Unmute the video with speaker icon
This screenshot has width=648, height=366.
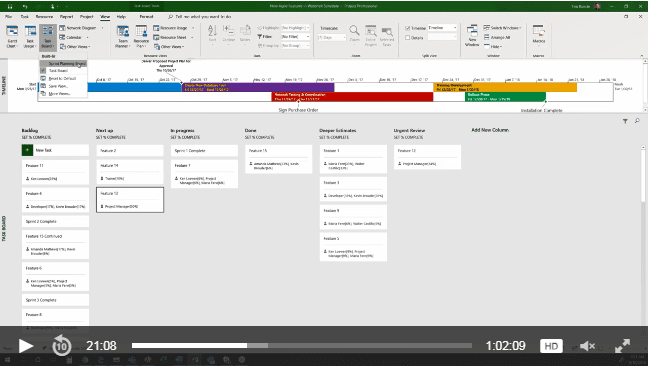[x=587, y=346]
